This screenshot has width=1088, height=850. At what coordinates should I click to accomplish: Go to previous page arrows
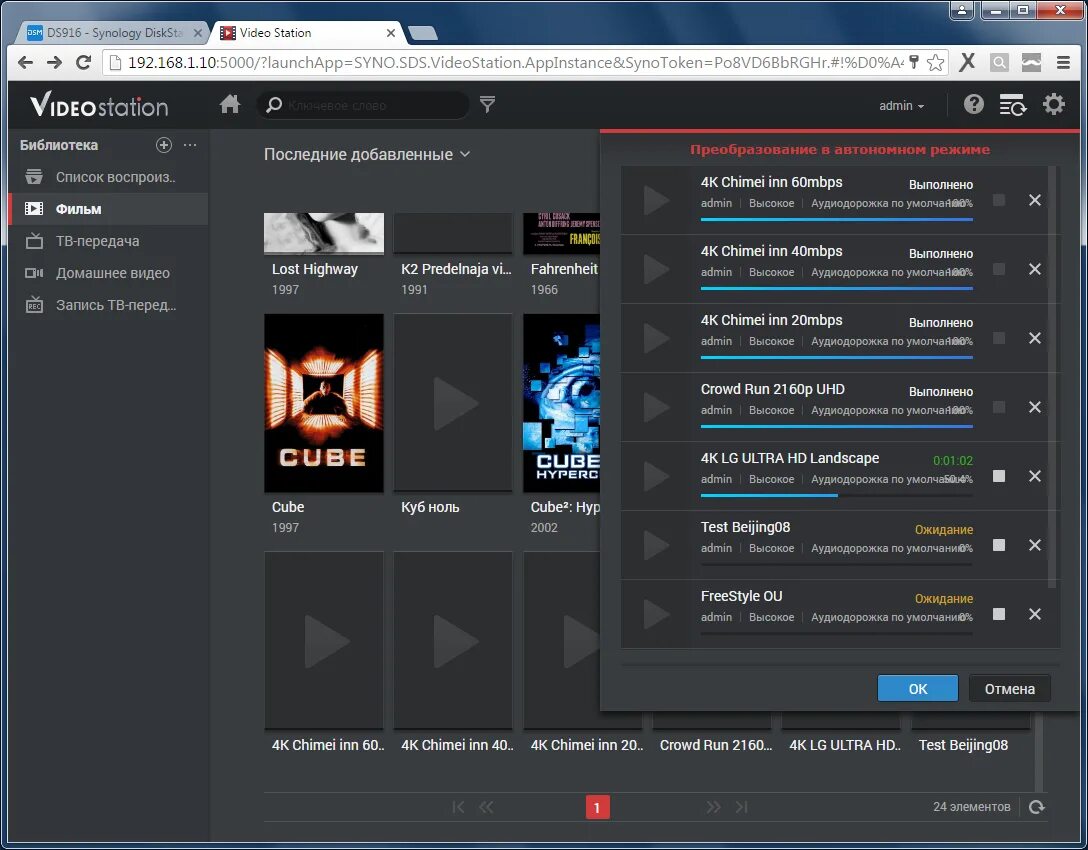[x=486, y=807]
